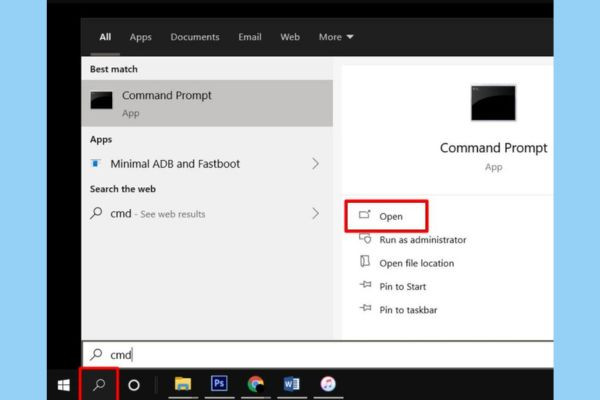
Task: Switch to the All tab
Action: pos(105,37)
